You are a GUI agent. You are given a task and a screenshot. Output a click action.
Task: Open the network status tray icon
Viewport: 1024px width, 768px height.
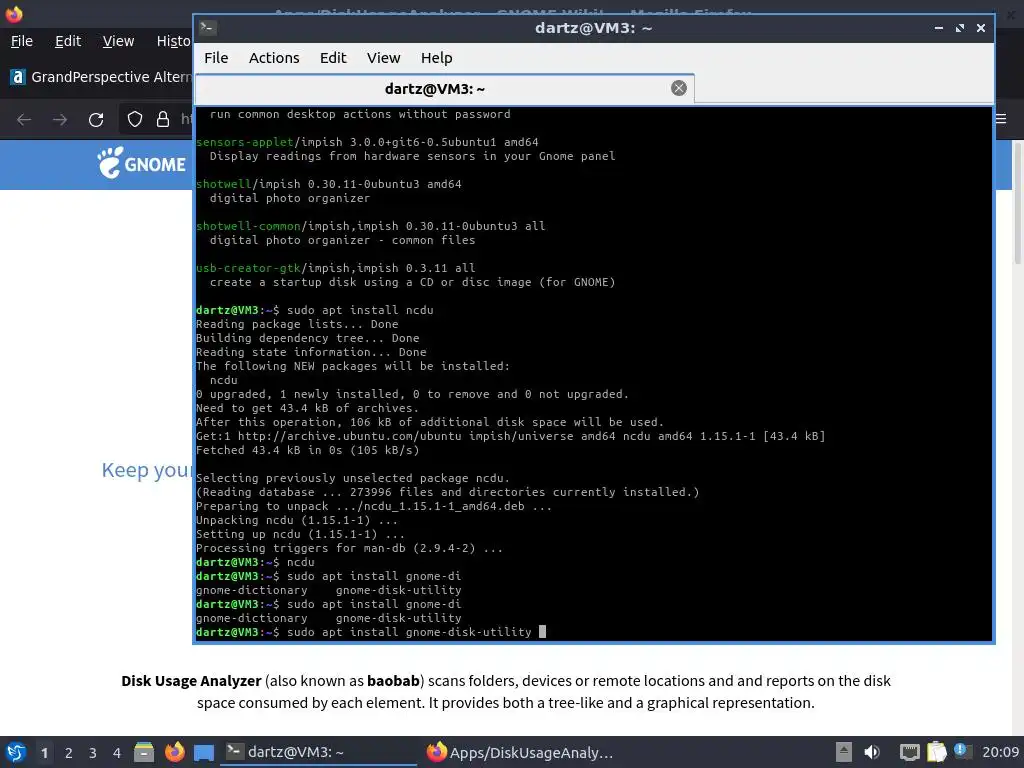tap(909, 752)
